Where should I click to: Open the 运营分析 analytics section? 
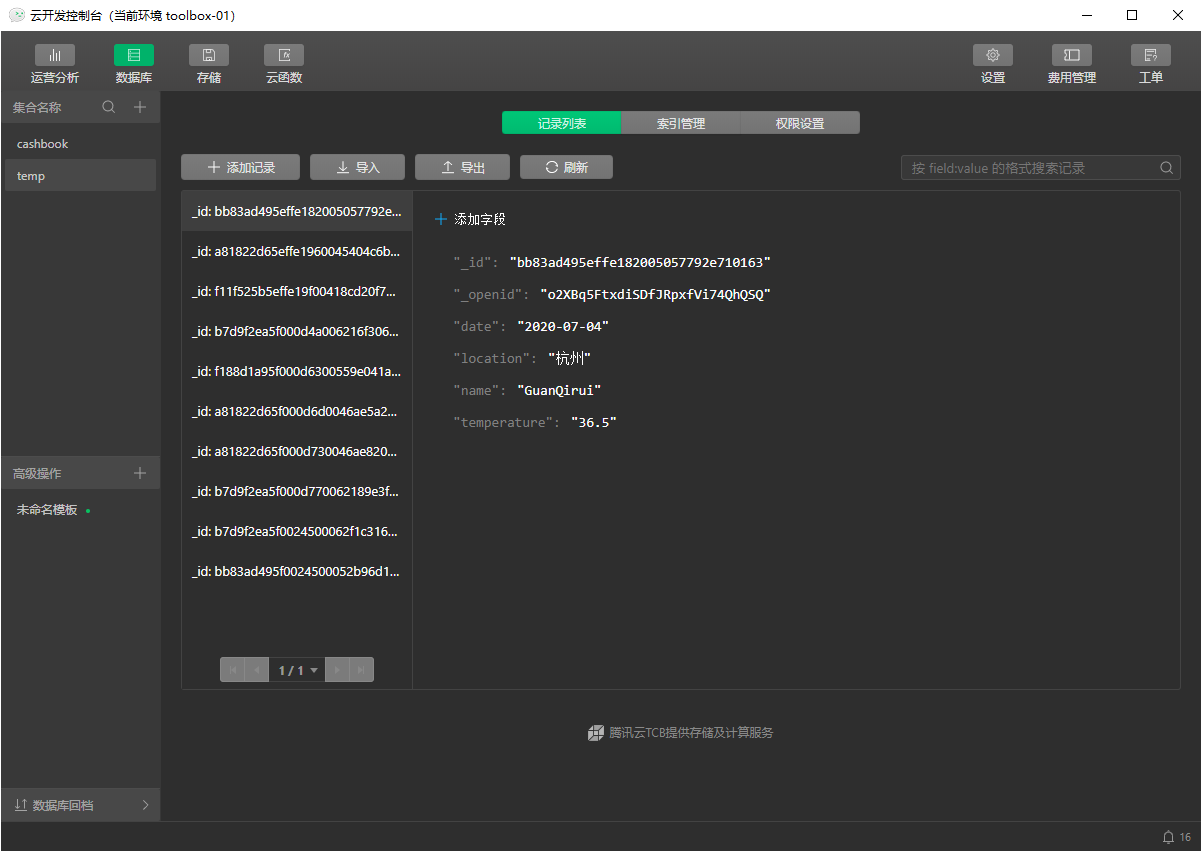55,64
